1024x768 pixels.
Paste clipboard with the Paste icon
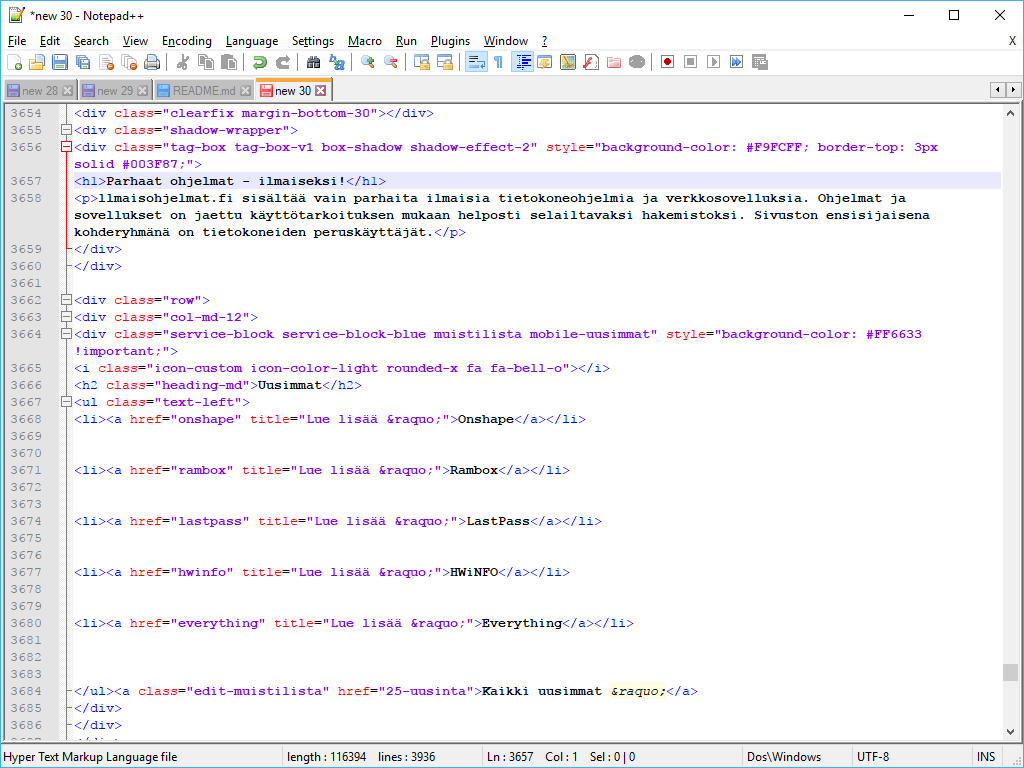[229, 62]
